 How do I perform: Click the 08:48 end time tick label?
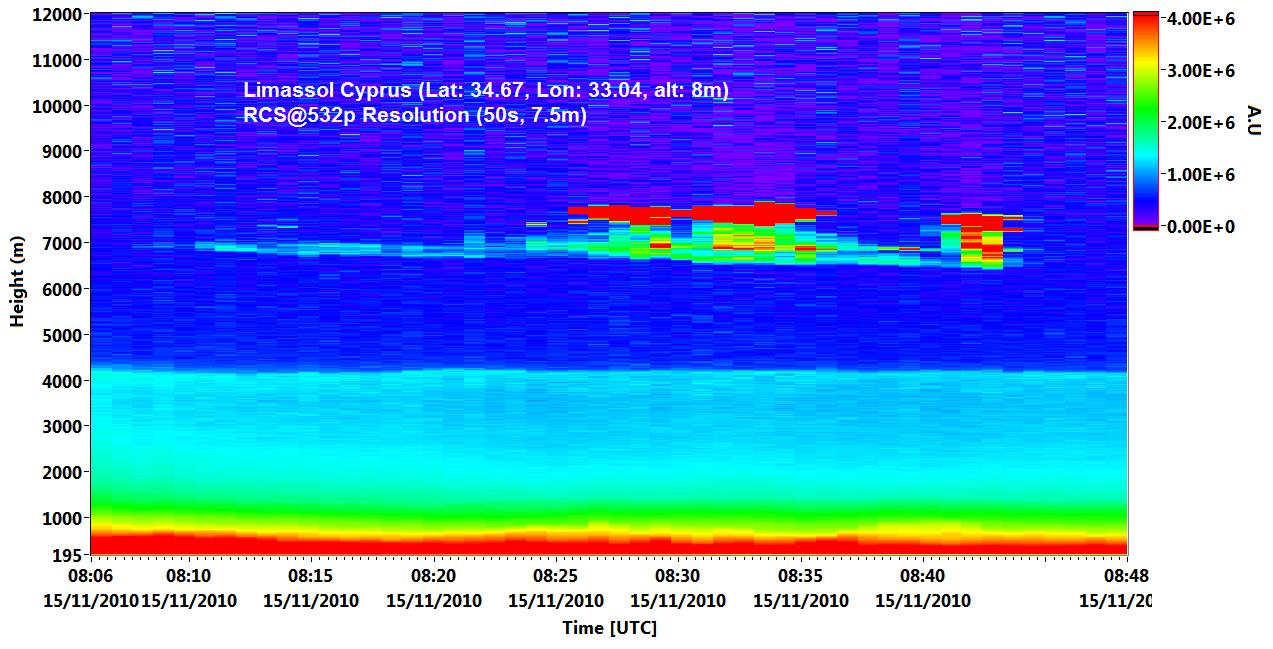click(x=1126, y=577)
